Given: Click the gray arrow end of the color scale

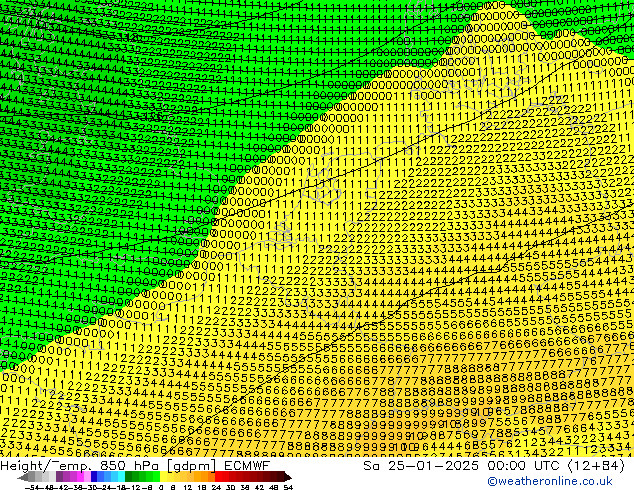Looking at the screenshot, I should (x=23, y=477).
